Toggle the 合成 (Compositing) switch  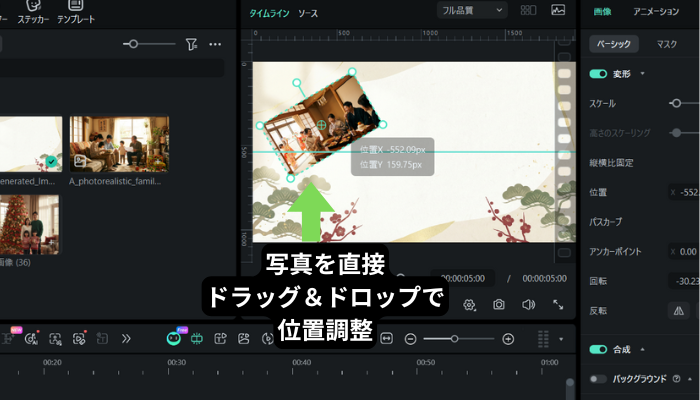pos(598,349)
